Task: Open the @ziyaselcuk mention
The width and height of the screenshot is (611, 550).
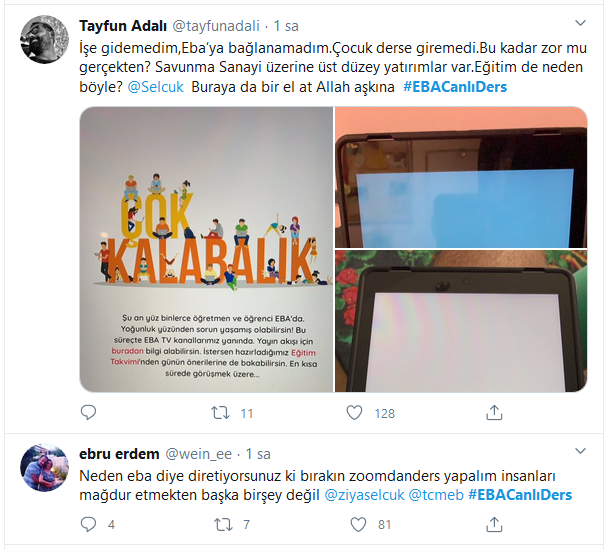Action: [x=364, y=495]
